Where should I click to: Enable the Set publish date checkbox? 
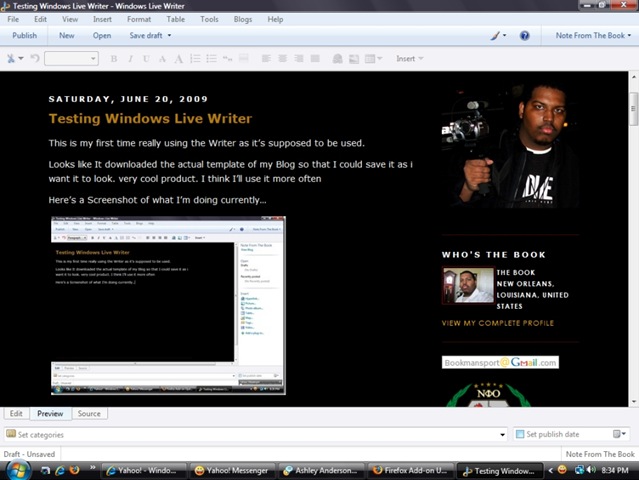(x=520, y=434)
